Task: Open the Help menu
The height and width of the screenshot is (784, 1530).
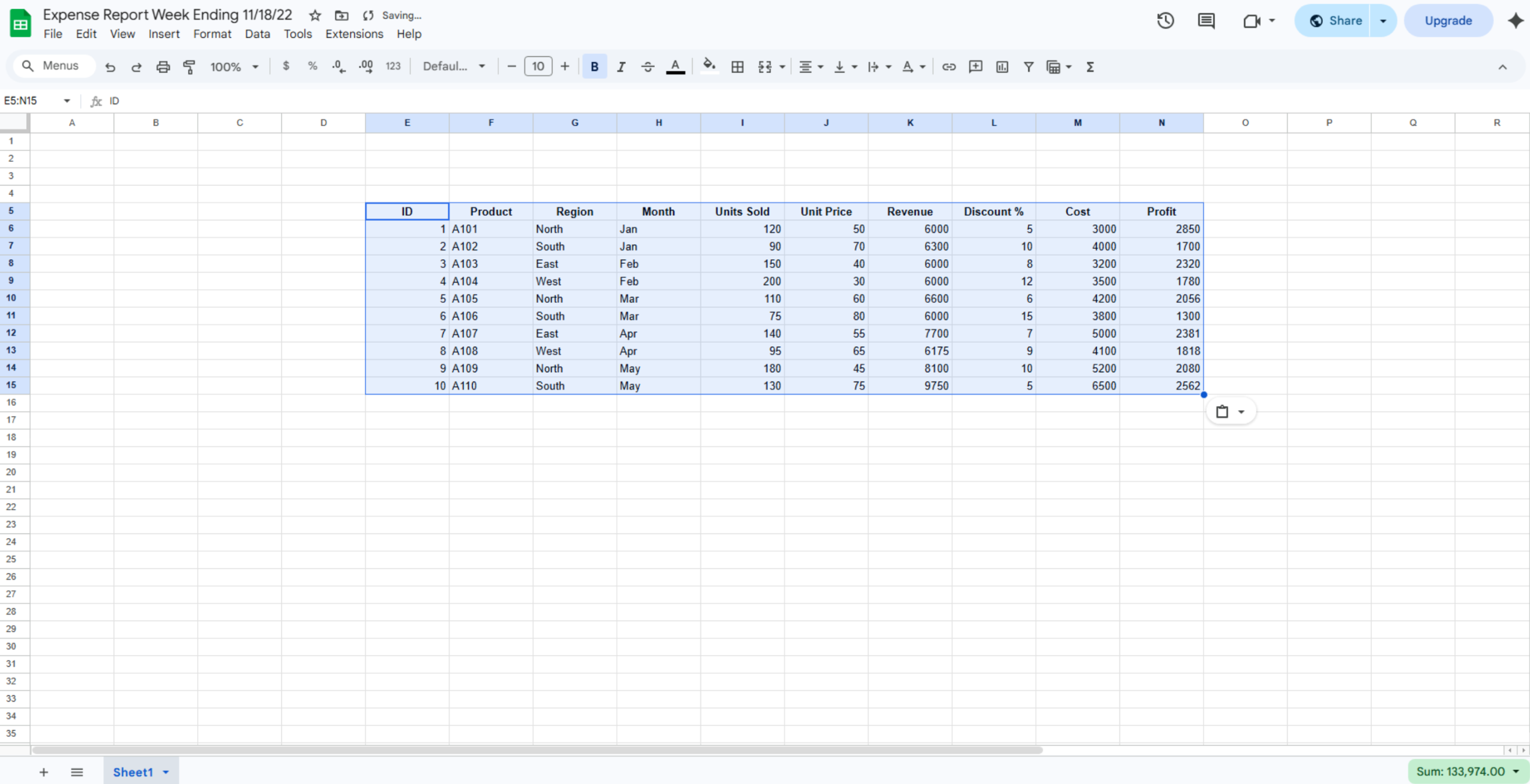Action: point(409,34)
